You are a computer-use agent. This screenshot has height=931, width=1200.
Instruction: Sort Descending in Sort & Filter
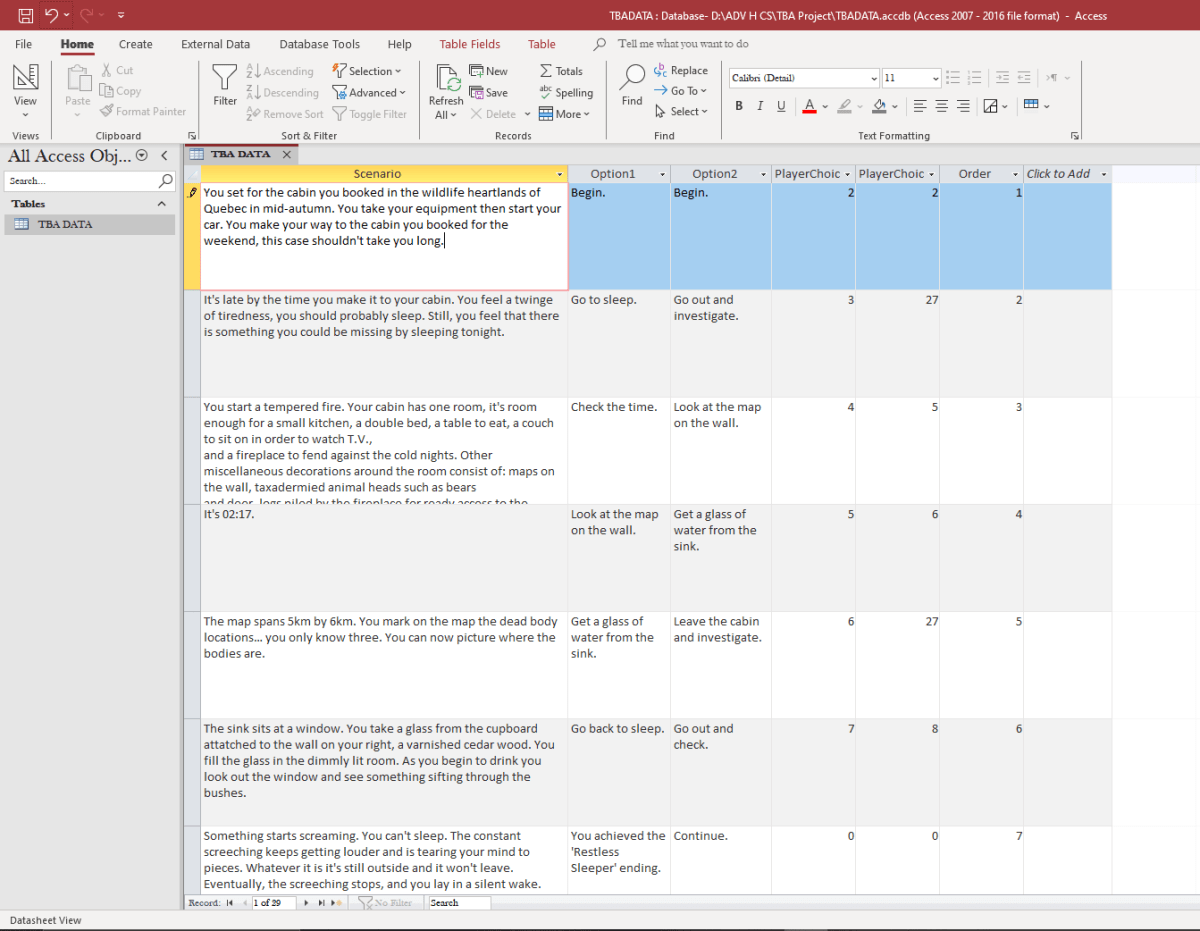(283, 92)
